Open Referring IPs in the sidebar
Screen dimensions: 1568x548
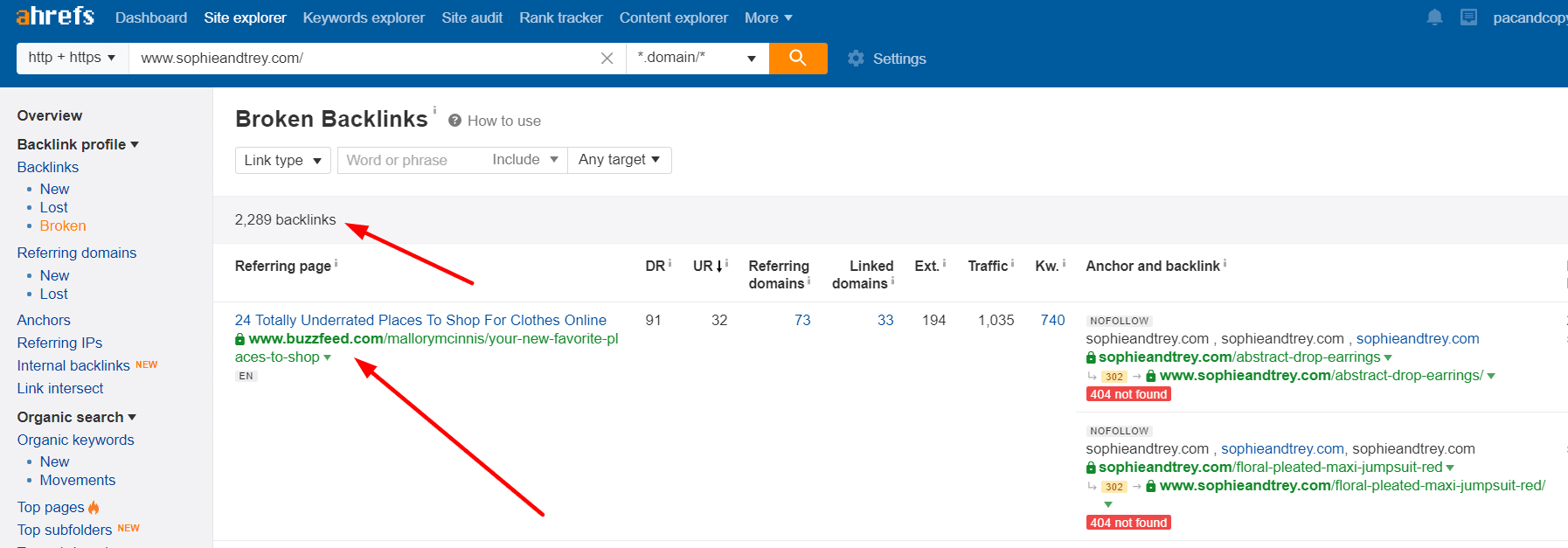(59, 343)
